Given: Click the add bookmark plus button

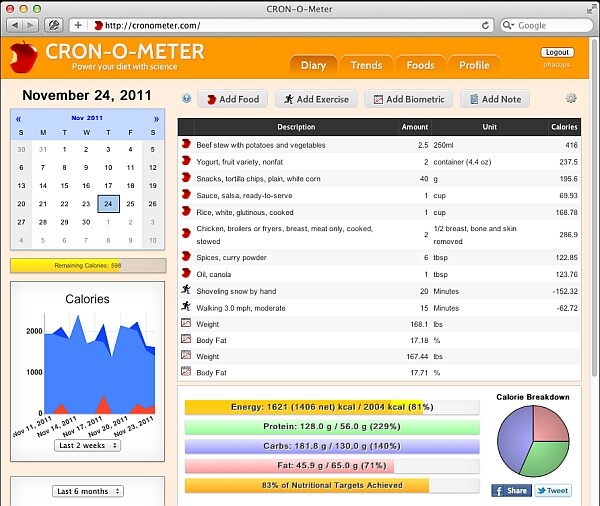Looking at the screenshot, I should click(78, 26).
